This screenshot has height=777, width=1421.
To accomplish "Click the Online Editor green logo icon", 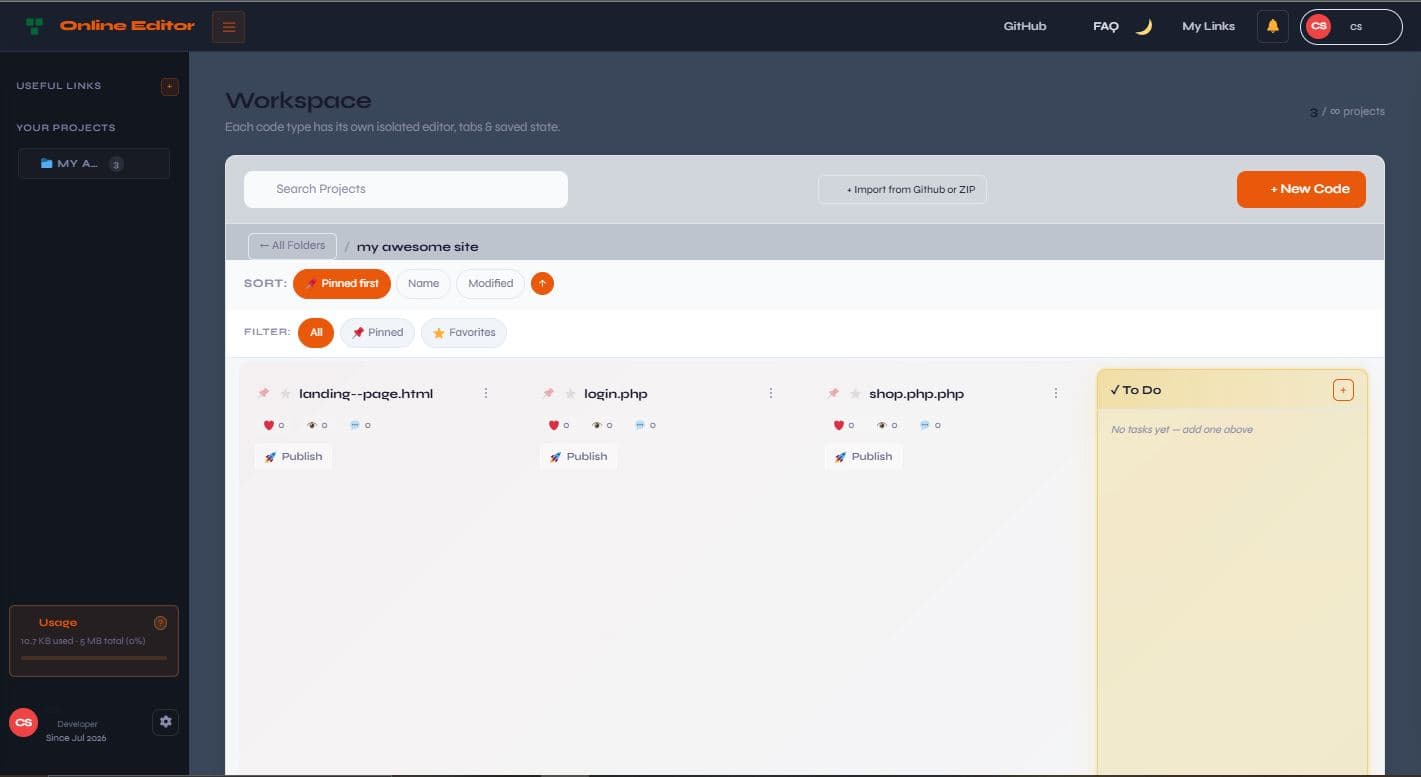I will point(35,26).
